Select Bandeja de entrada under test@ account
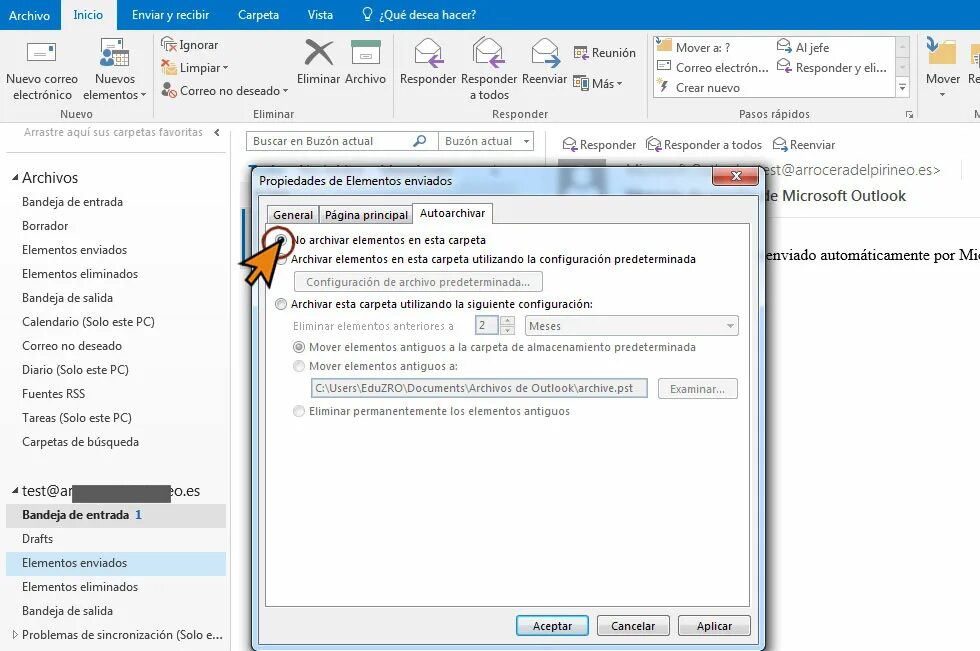 (116, 515)
